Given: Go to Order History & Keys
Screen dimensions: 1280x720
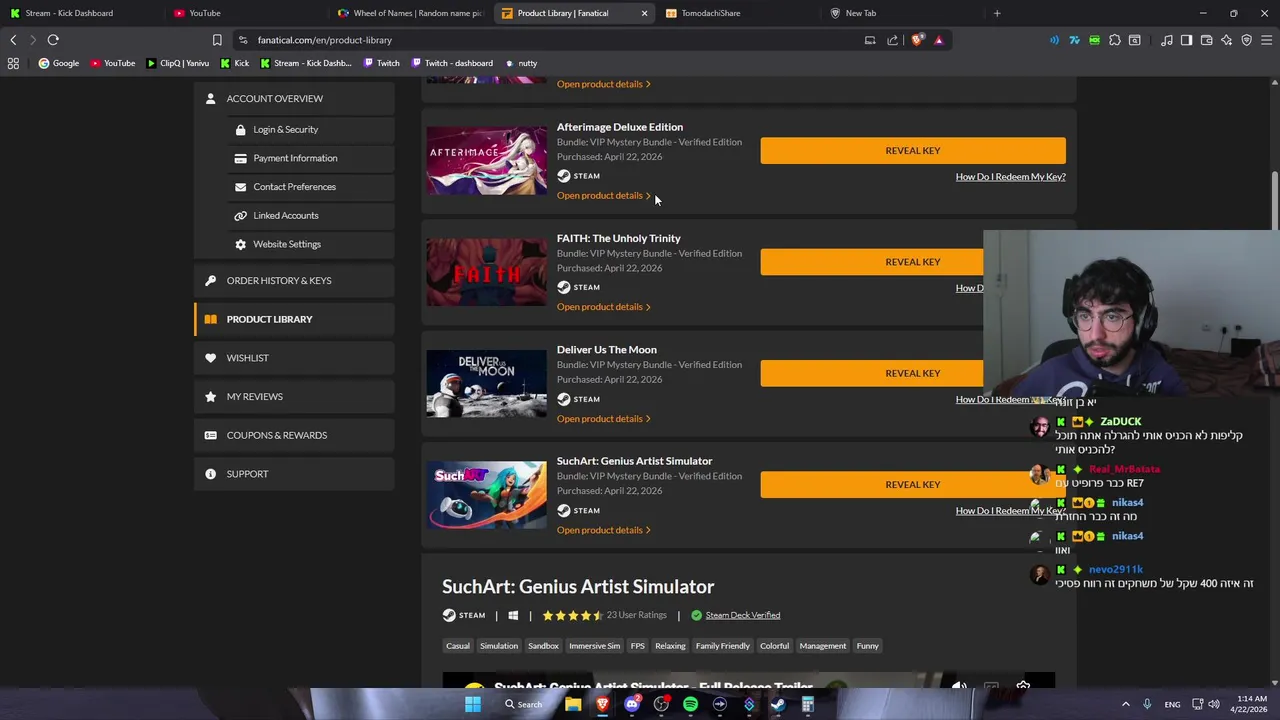Looking at the screenshot, I should point(294,280).
